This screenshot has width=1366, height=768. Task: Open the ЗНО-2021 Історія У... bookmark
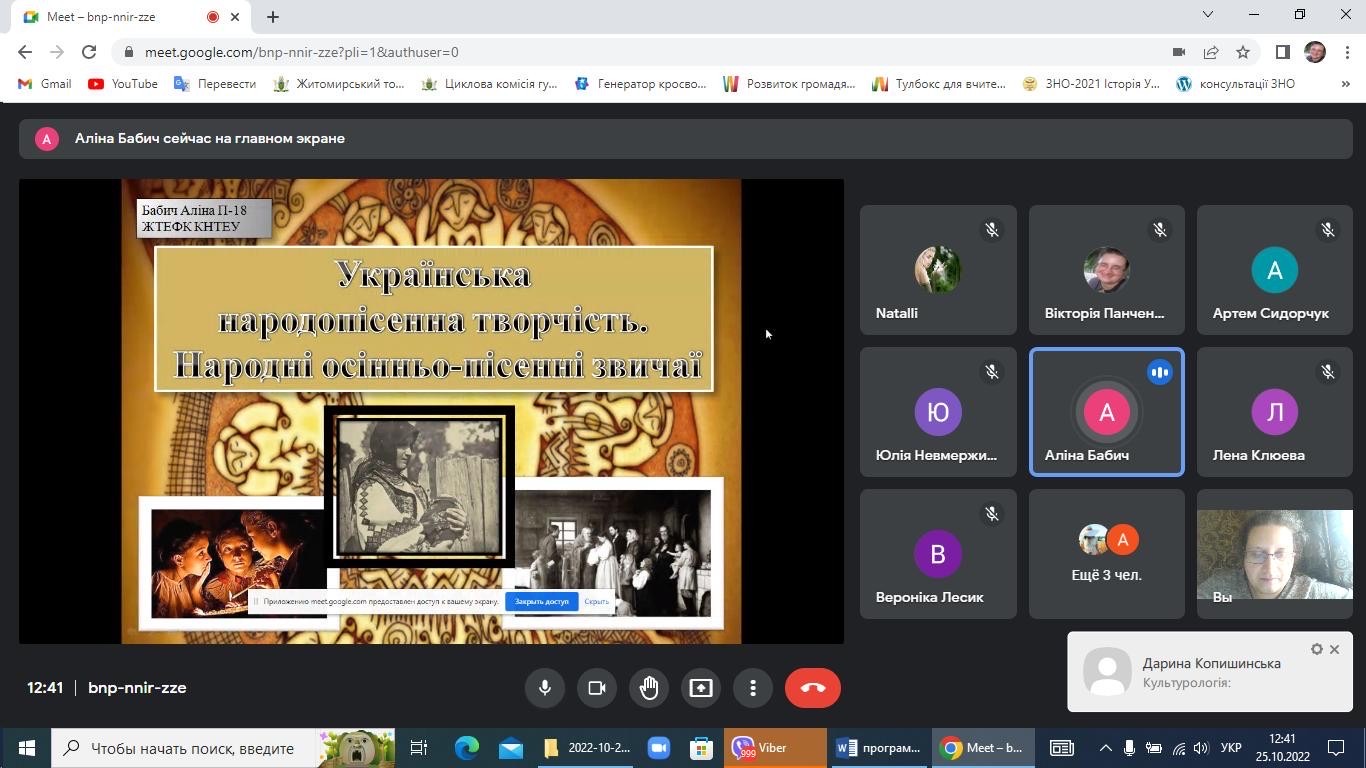point(1091,84)
